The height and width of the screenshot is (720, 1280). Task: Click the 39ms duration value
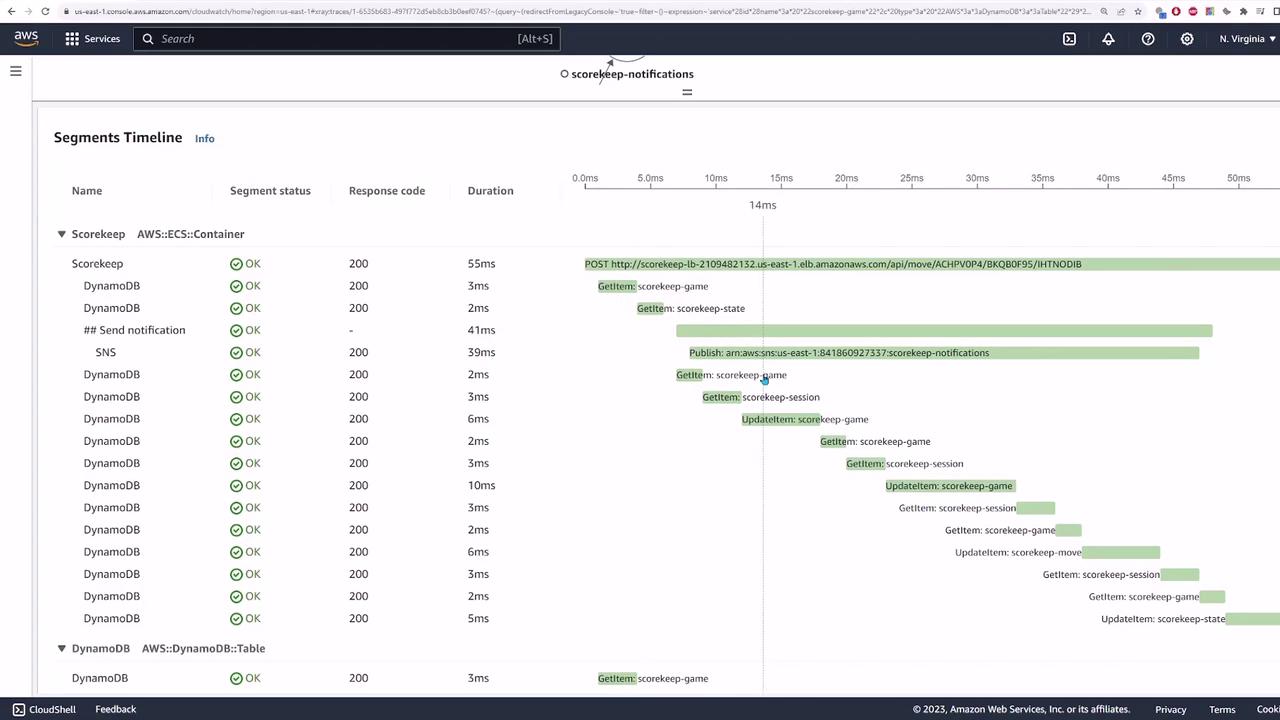pos(481,352)
